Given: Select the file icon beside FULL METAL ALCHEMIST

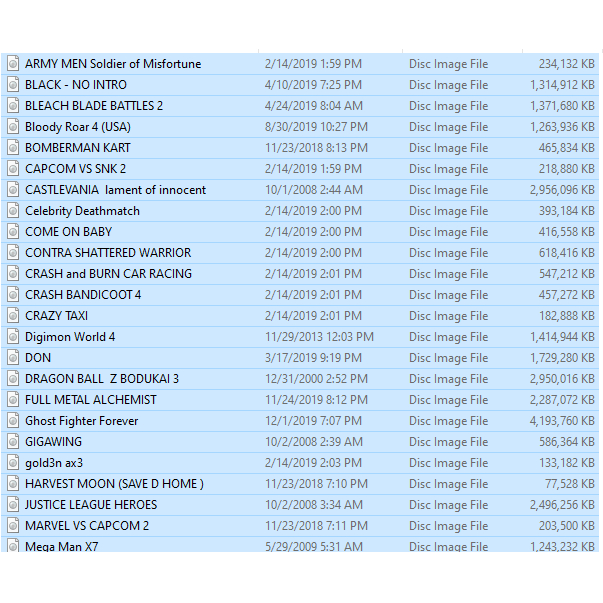Looking at the screenshot, I should click(13, 400).
